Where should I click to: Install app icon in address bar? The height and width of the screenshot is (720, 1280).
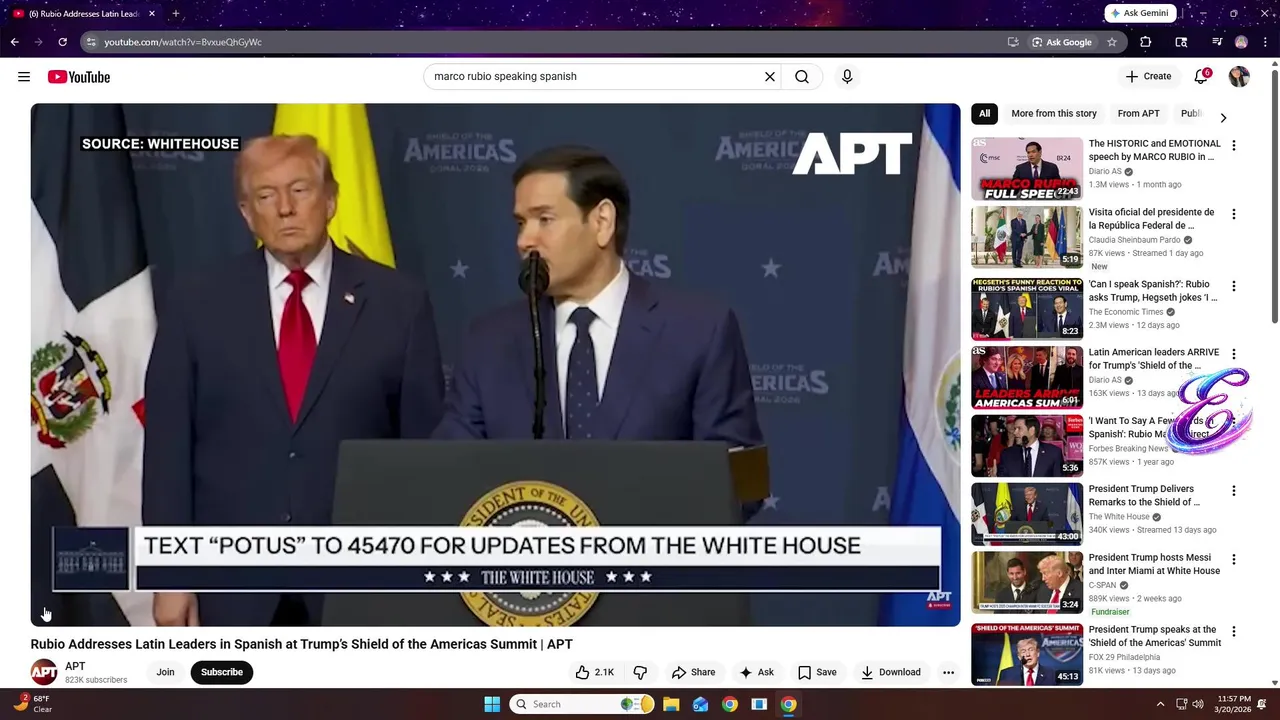point(1013,42)
